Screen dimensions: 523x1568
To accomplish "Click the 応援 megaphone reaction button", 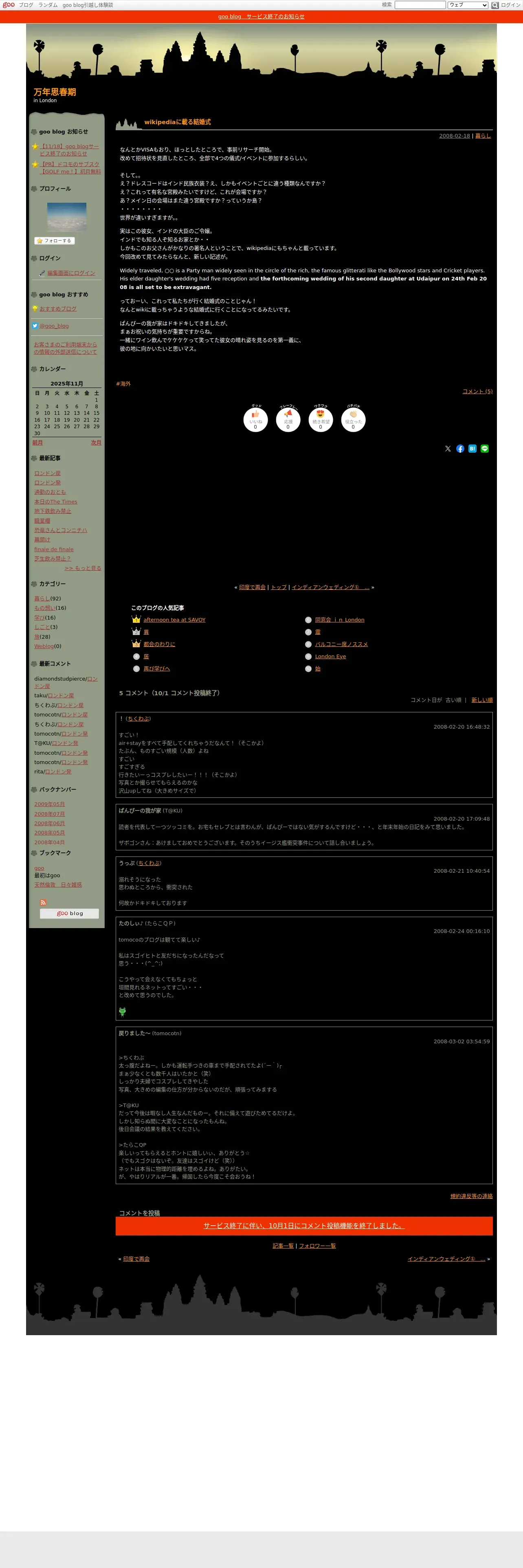I will 288,419.
